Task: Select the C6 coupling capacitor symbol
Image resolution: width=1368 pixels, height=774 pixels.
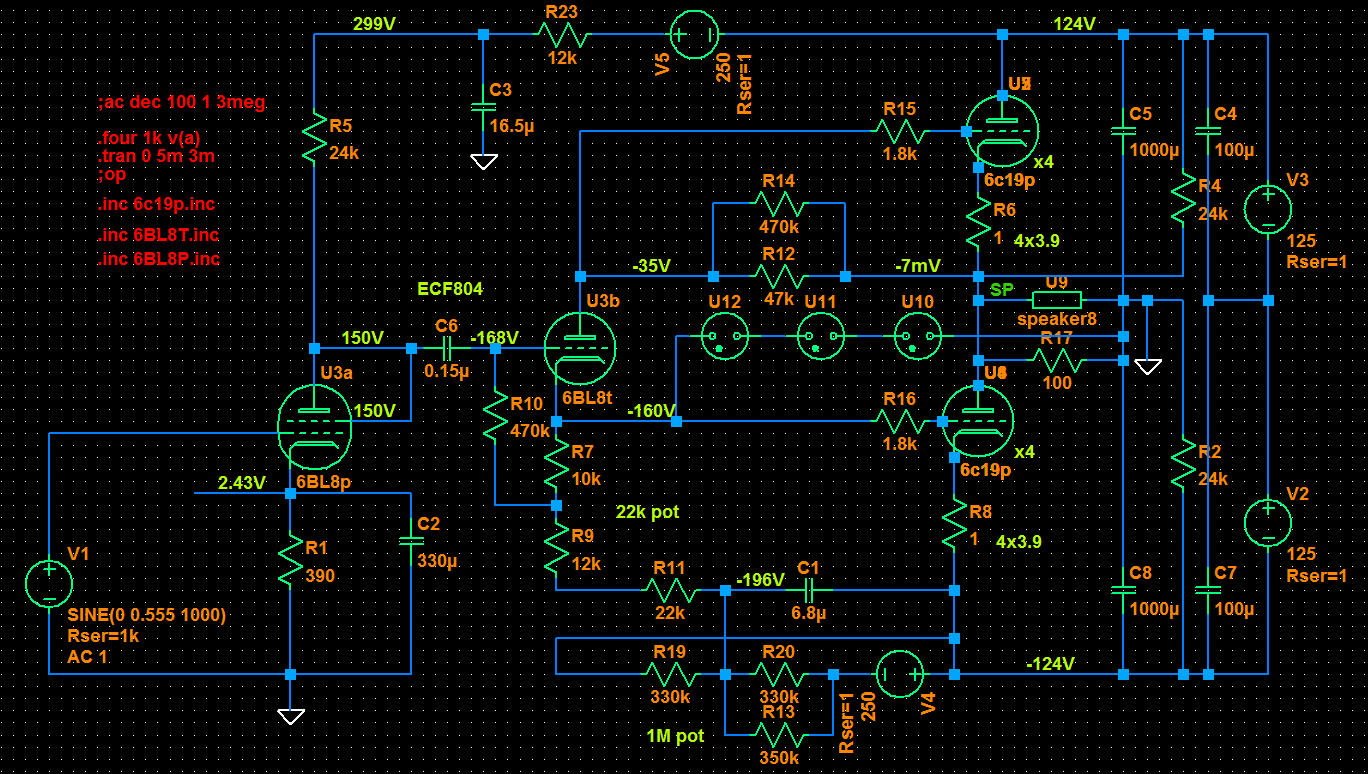Action: (447, 349)
